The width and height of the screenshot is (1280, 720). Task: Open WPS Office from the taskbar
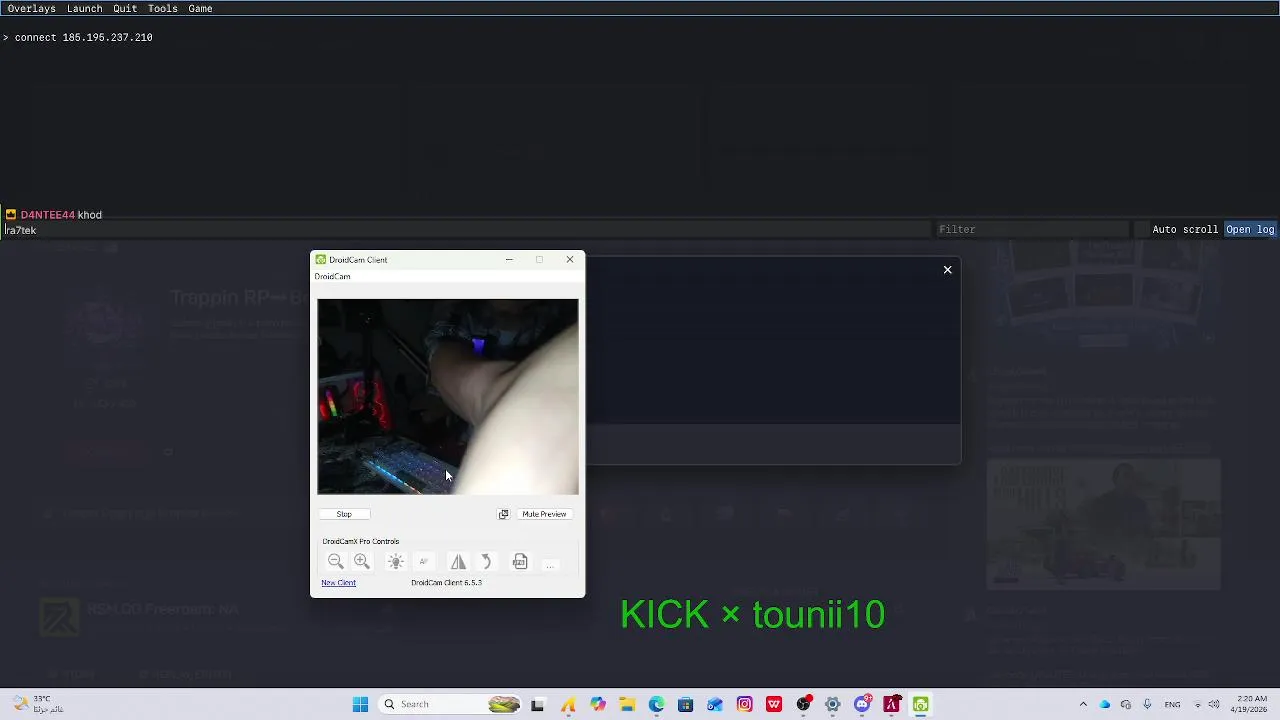click(x=774, y=705)
